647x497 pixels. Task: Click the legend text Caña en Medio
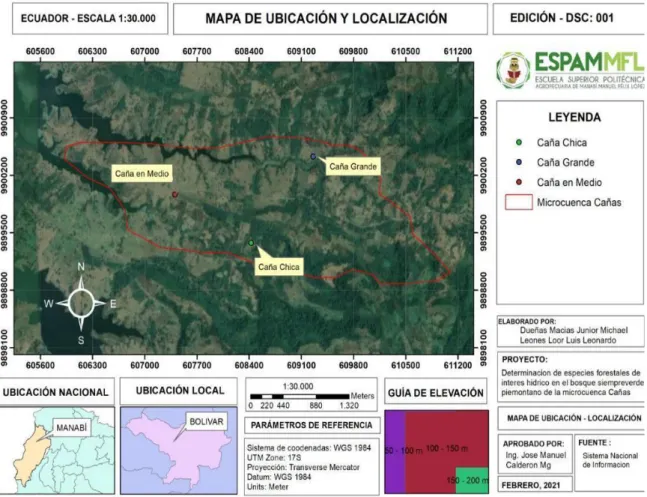[x=569, y=182]
